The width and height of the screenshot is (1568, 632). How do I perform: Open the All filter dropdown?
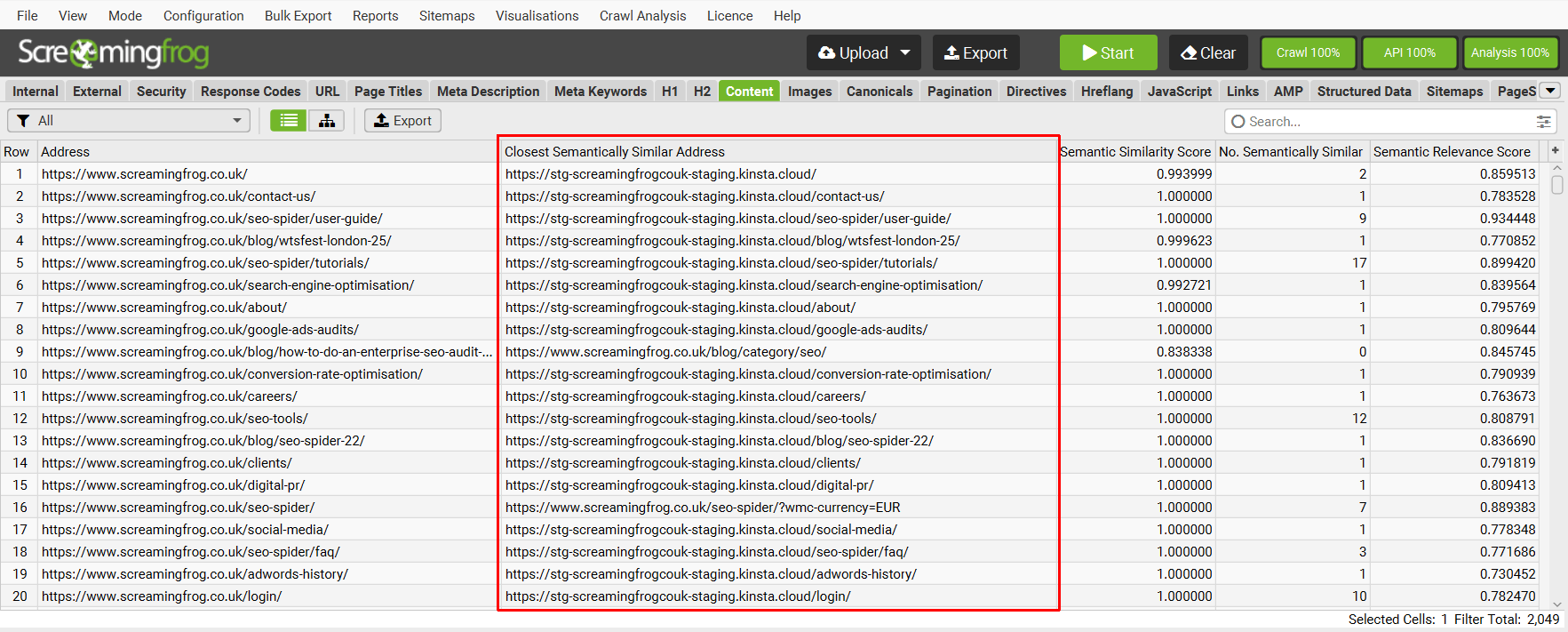pyautogui.click(x=129, y=121)
